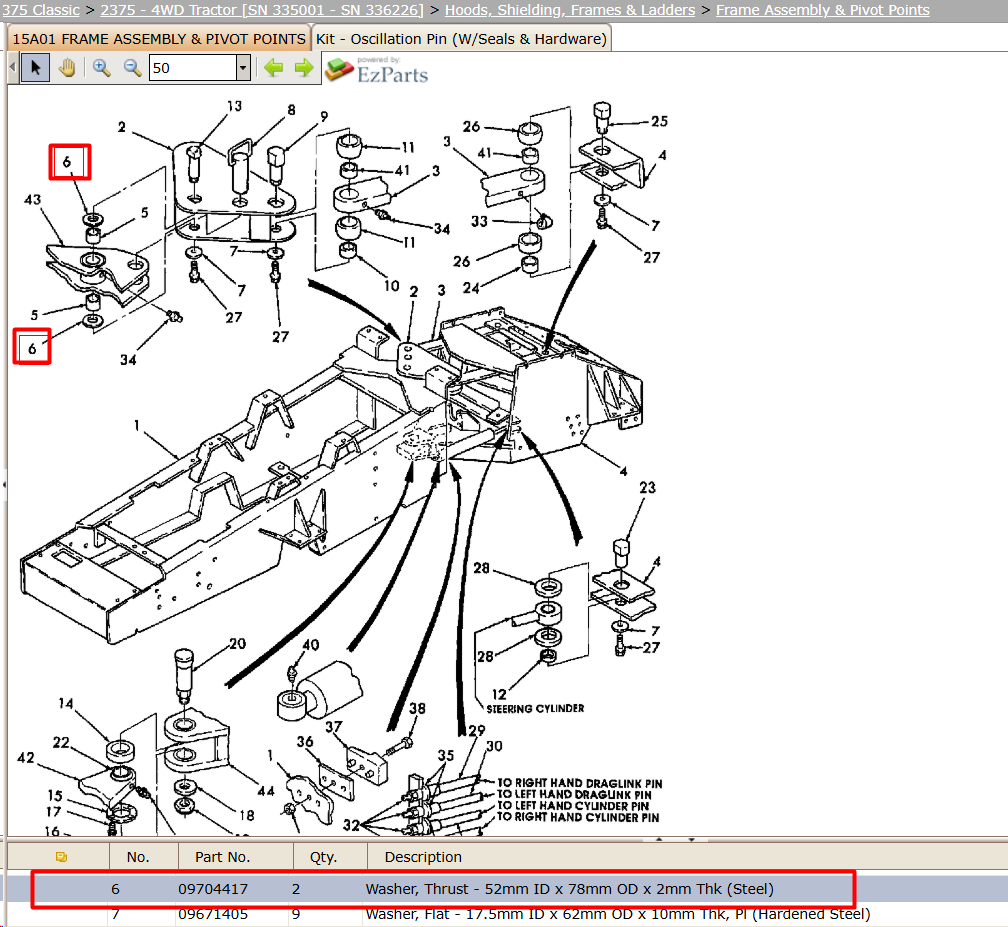
Task: Click the splitter collapse arrows above parts table
Action: point(675,840)
